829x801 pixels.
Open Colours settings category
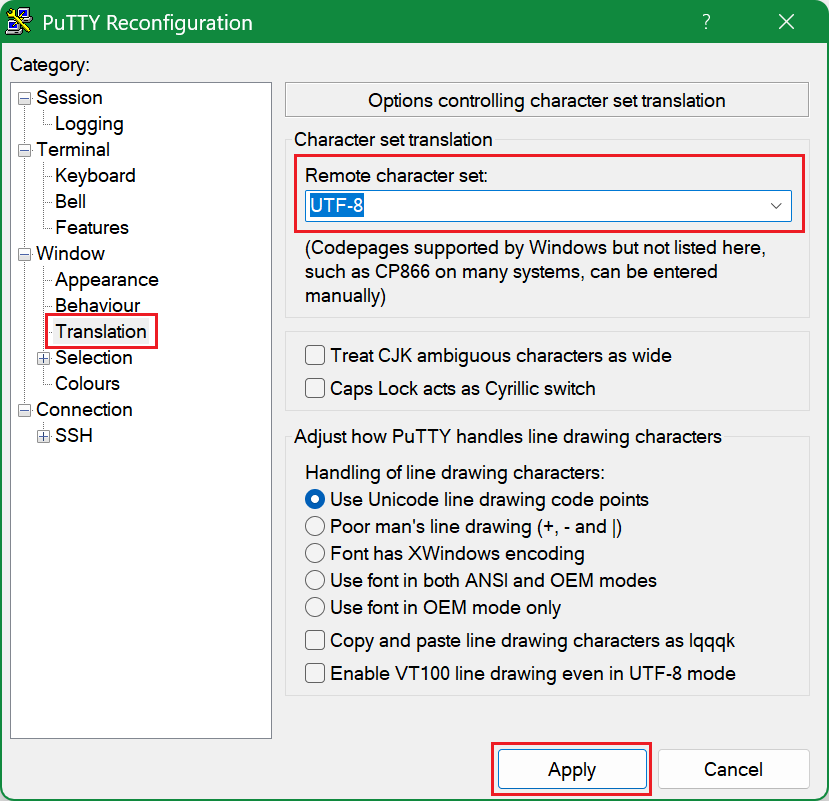[87, 384]
